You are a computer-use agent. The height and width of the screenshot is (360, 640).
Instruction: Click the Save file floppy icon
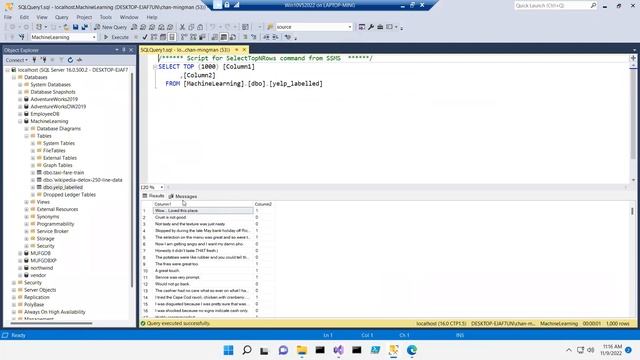click(76, 27)
